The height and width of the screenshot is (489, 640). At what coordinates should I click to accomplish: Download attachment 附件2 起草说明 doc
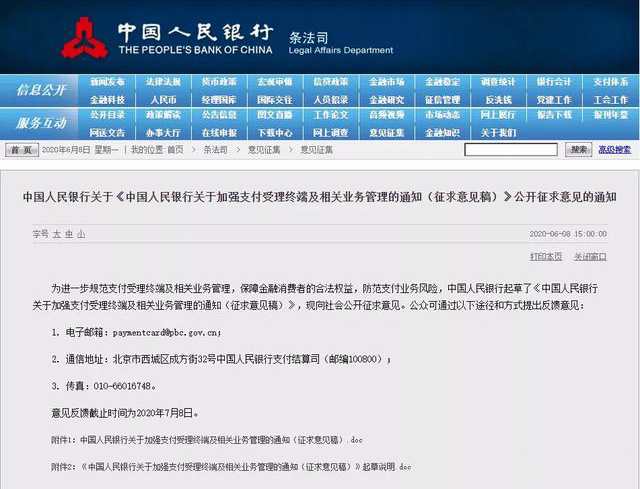[x=231, y=467]
